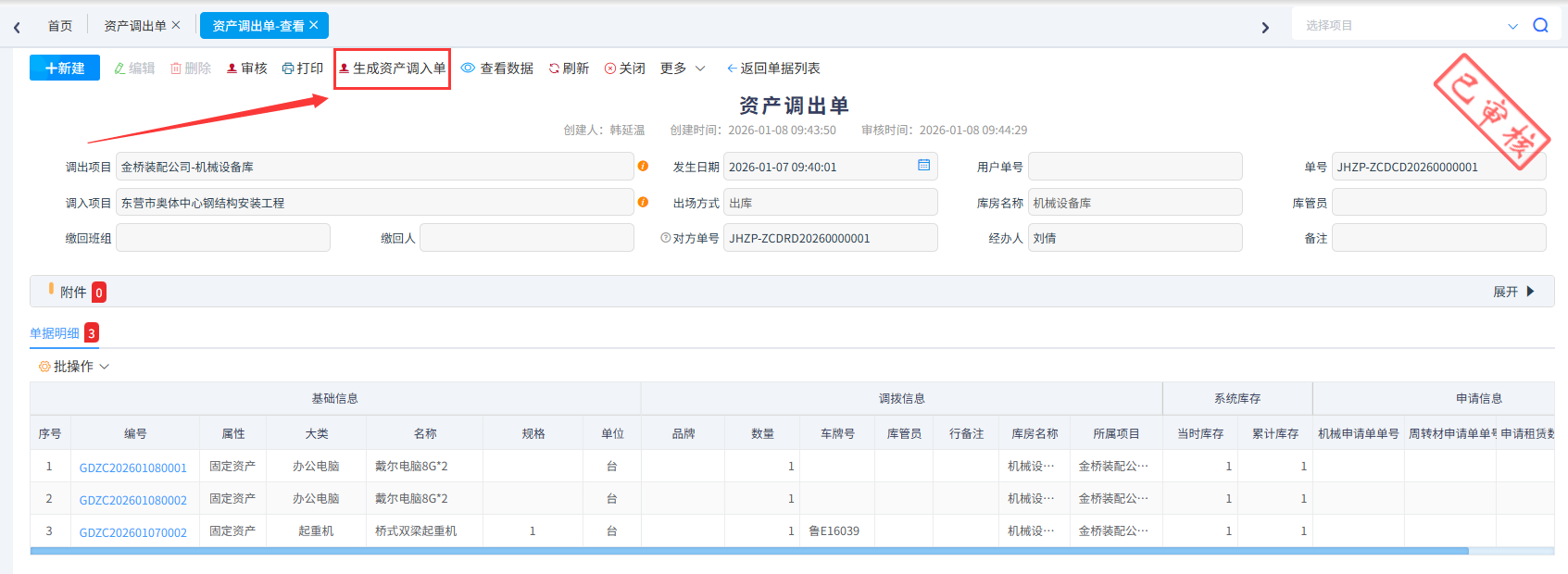Click the orange info icon beside 调出项目
Viewport: 1568px width, 574px height.
click(643, 166)
